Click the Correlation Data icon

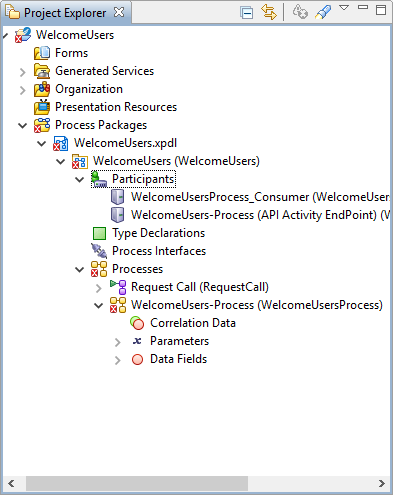pyautogui.click(x=137, y=323)
